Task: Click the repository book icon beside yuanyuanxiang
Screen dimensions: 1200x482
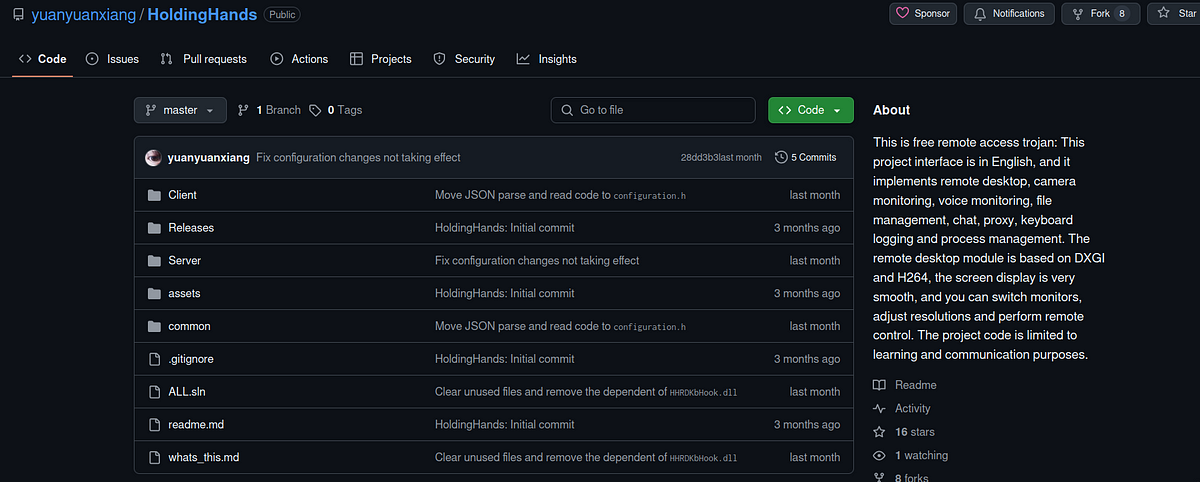Action: (19, 15)
